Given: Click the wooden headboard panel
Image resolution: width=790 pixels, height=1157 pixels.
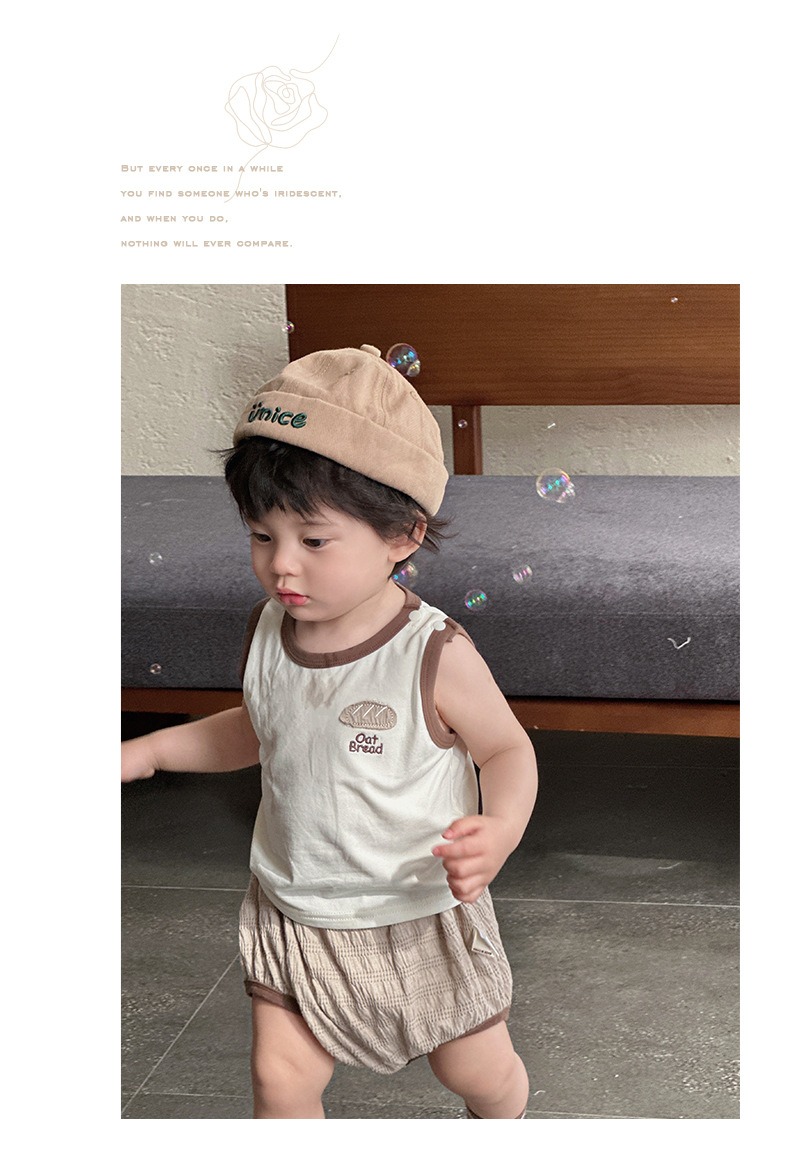Looking at the screenshot, I should pyautogui.click(x=513, y=344).
